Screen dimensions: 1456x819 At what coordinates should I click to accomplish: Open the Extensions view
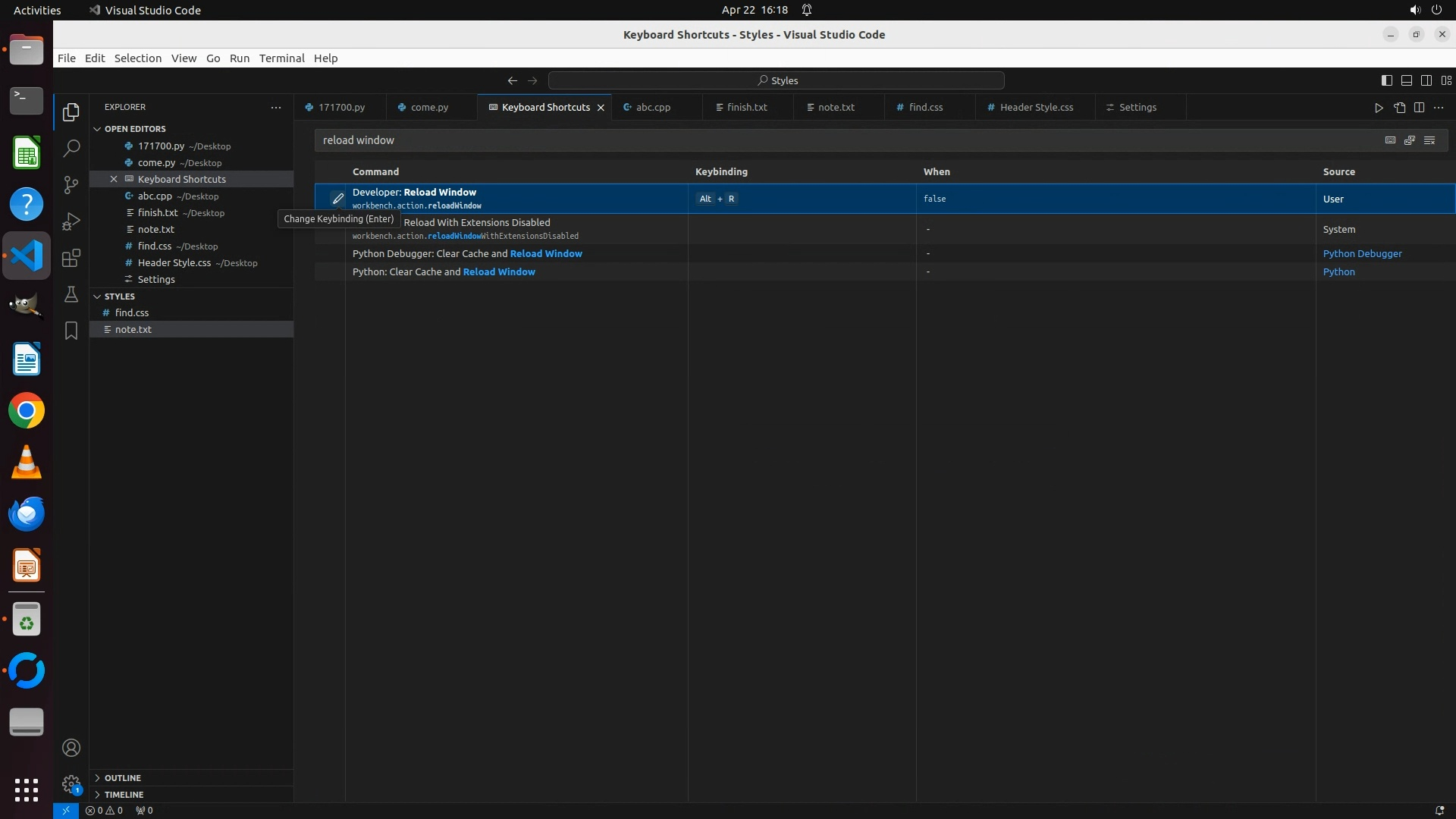point(71,258)
